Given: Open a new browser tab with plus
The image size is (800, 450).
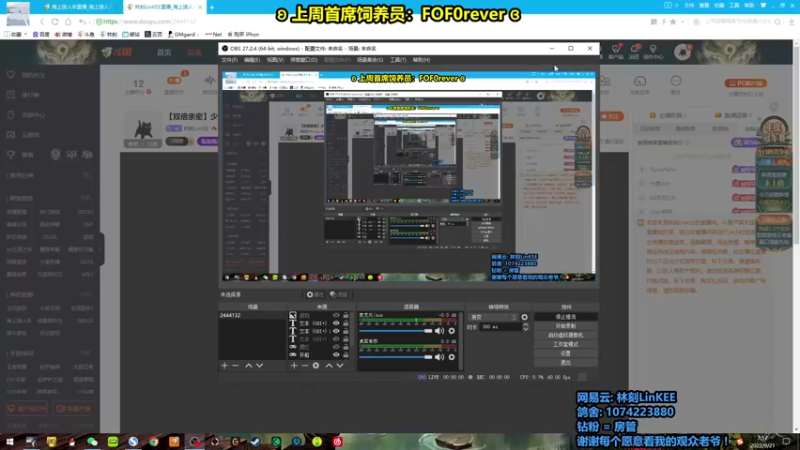Looking at the screenshot, I should tap(212, 7).
